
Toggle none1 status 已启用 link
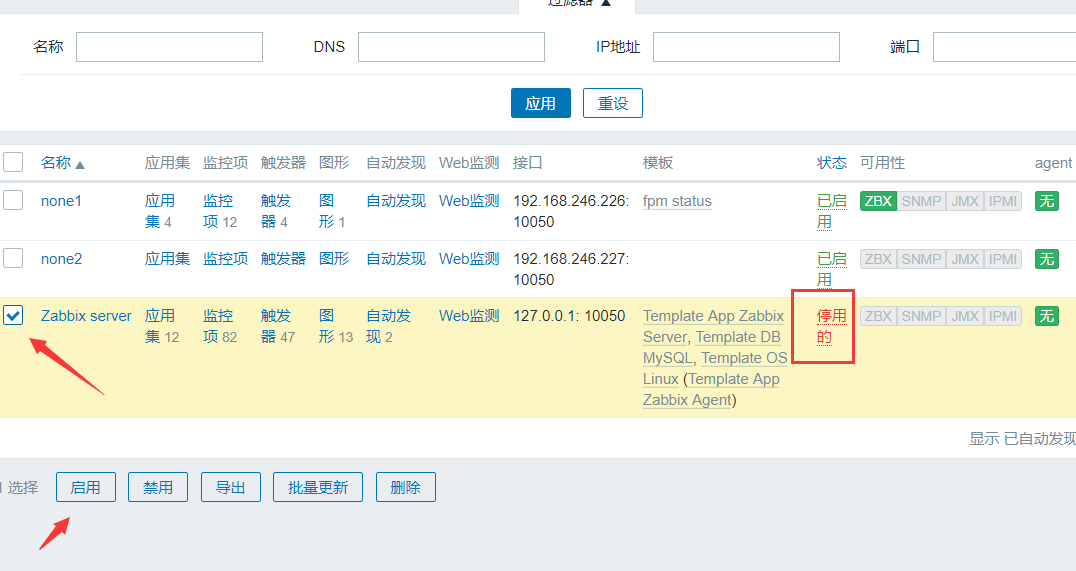tap(832, 211)
